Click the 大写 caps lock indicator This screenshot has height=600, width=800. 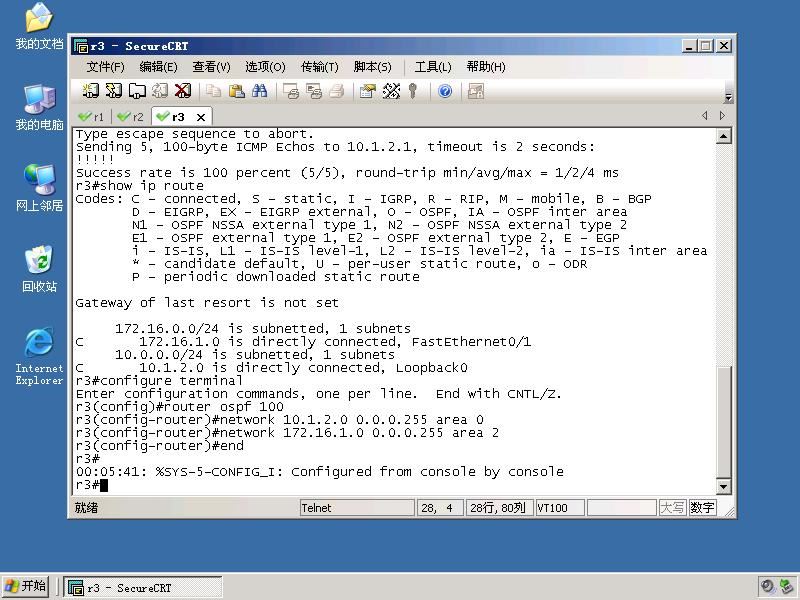point(672,508)
